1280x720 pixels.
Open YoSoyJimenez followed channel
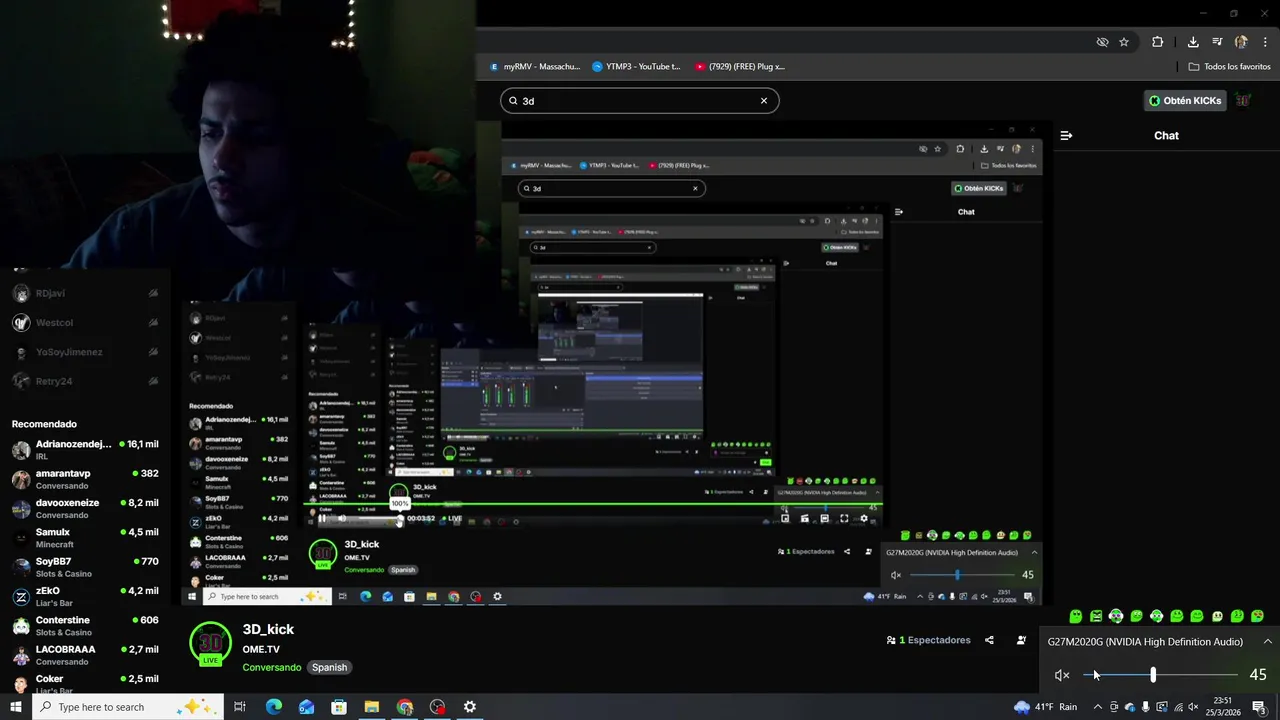click(85, 352)
